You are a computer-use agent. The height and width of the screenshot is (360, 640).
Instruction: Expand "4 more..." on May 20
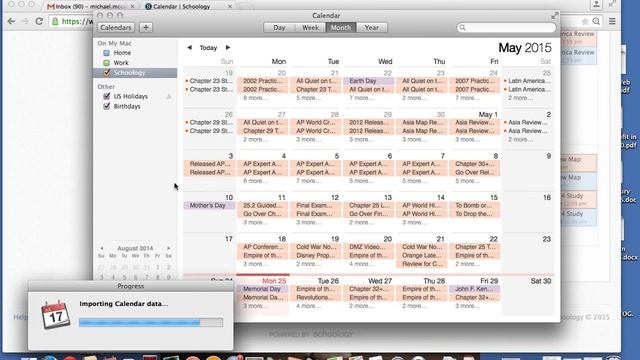tap(362, 264)
